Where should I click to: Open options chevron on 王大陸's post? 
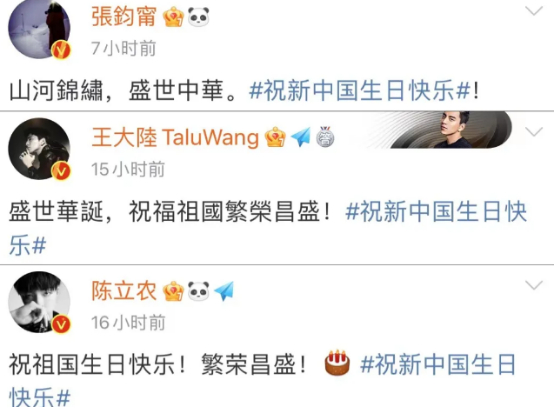click(534, 132)
